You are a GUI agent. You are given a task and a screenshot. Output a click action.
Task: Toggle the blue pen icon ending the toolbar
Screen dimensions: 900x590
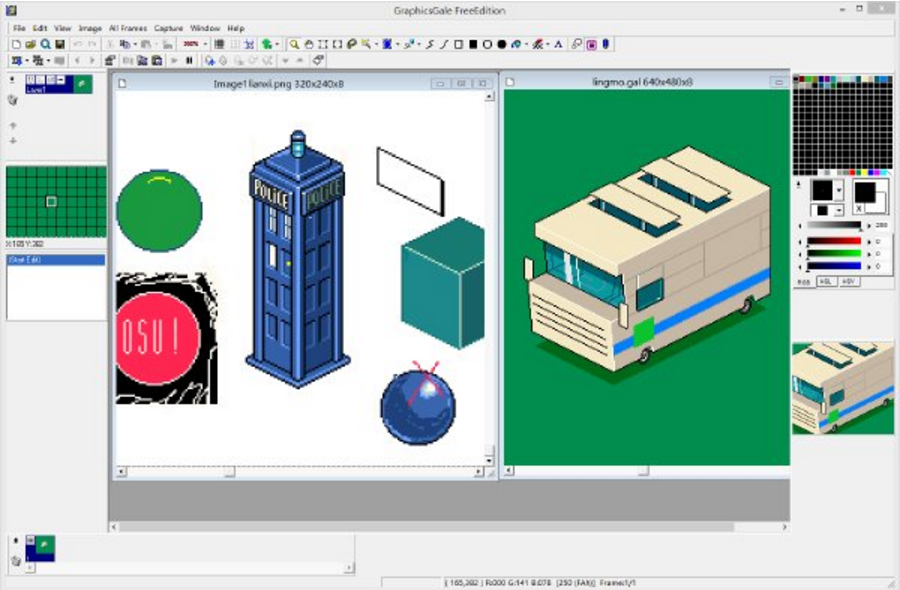[x=606, y=44]
